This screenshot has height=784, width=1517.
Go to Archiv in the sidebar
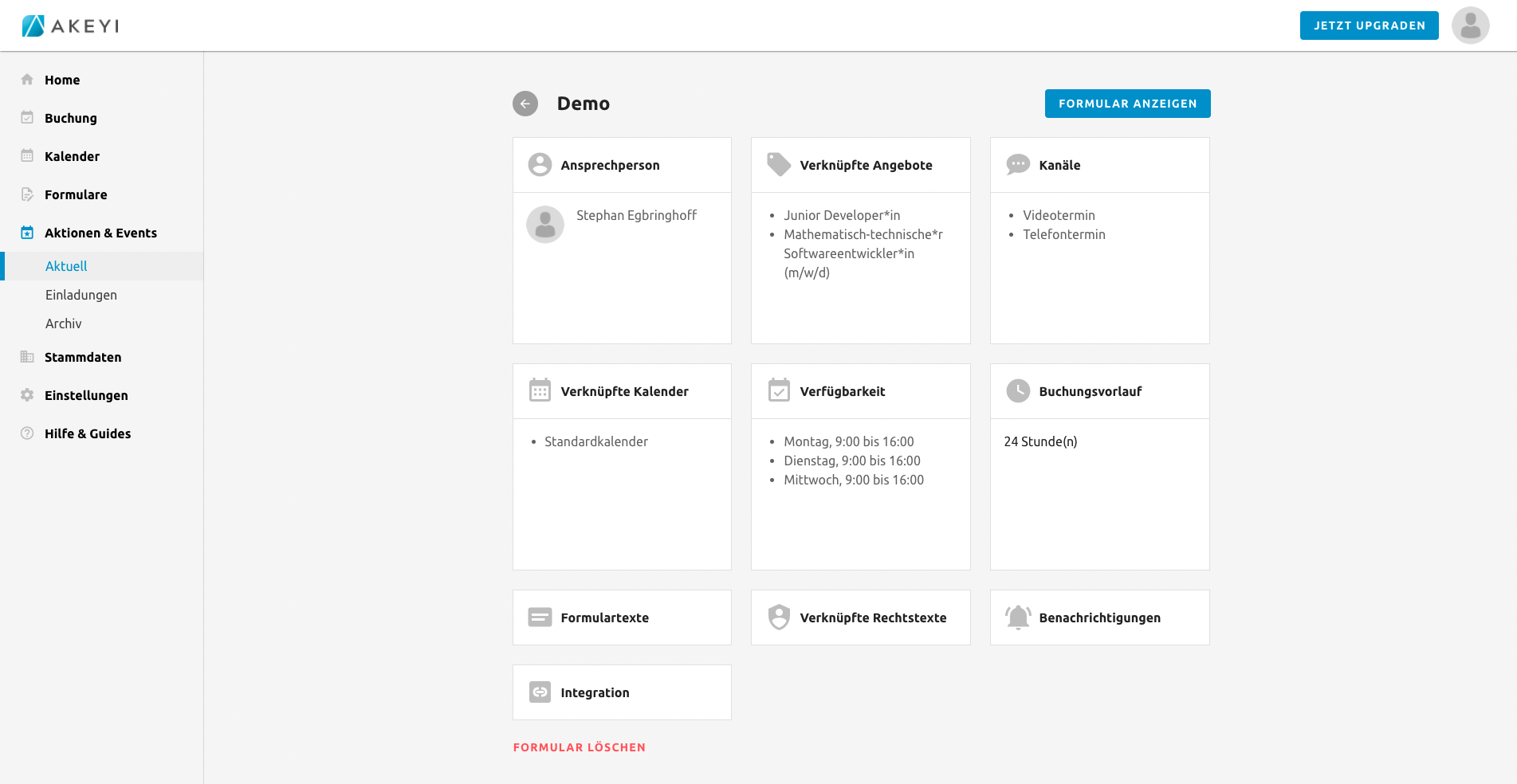point(64,323)
